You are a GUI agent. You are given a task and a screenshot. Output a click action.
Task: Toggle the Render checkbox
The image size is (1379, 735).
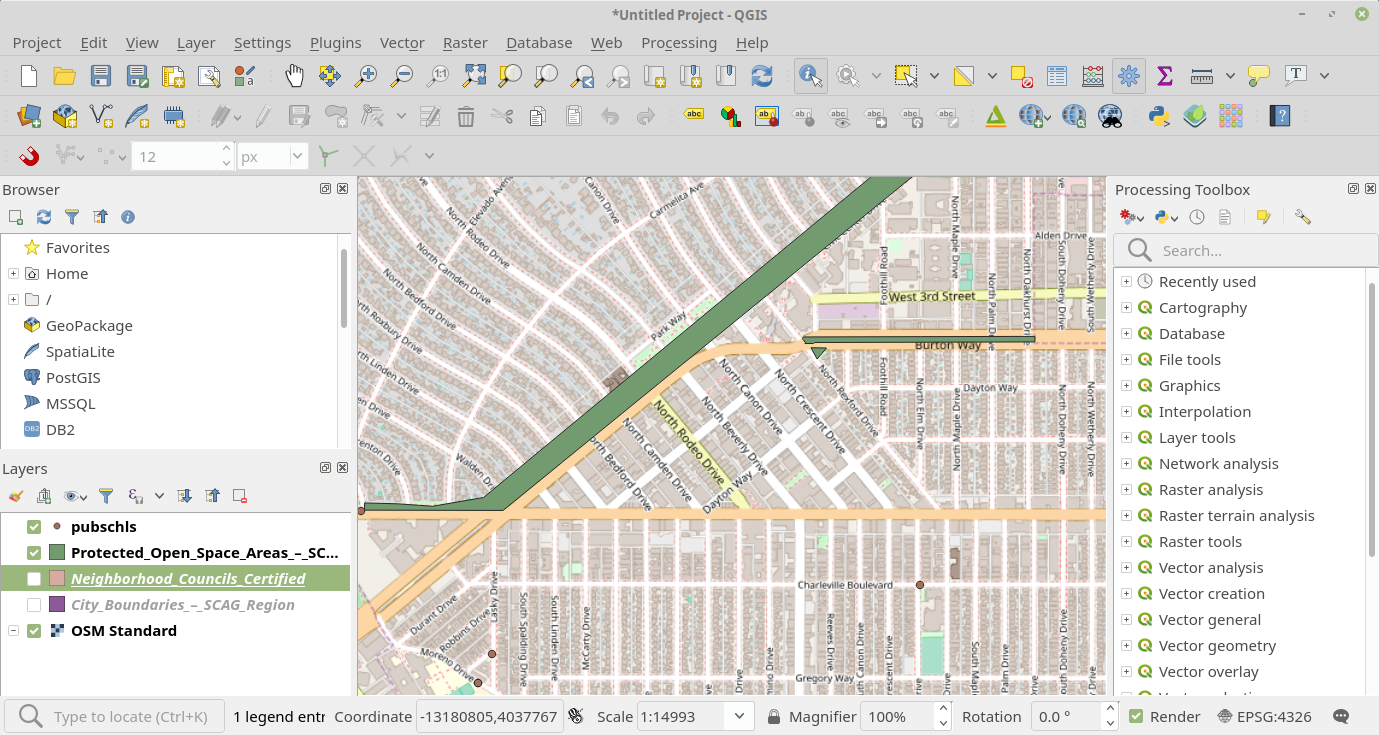(x=1136, y=716)
